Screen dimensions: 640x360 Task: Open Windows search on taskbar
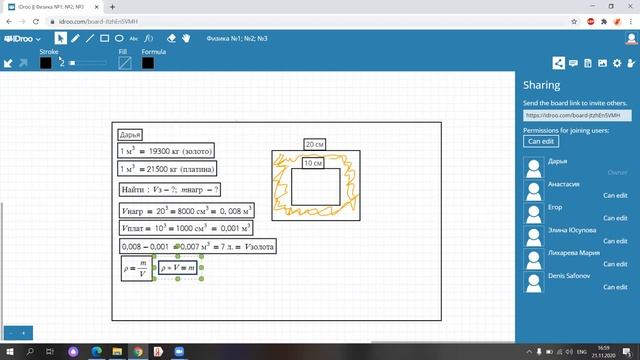(x=30, y=351)
